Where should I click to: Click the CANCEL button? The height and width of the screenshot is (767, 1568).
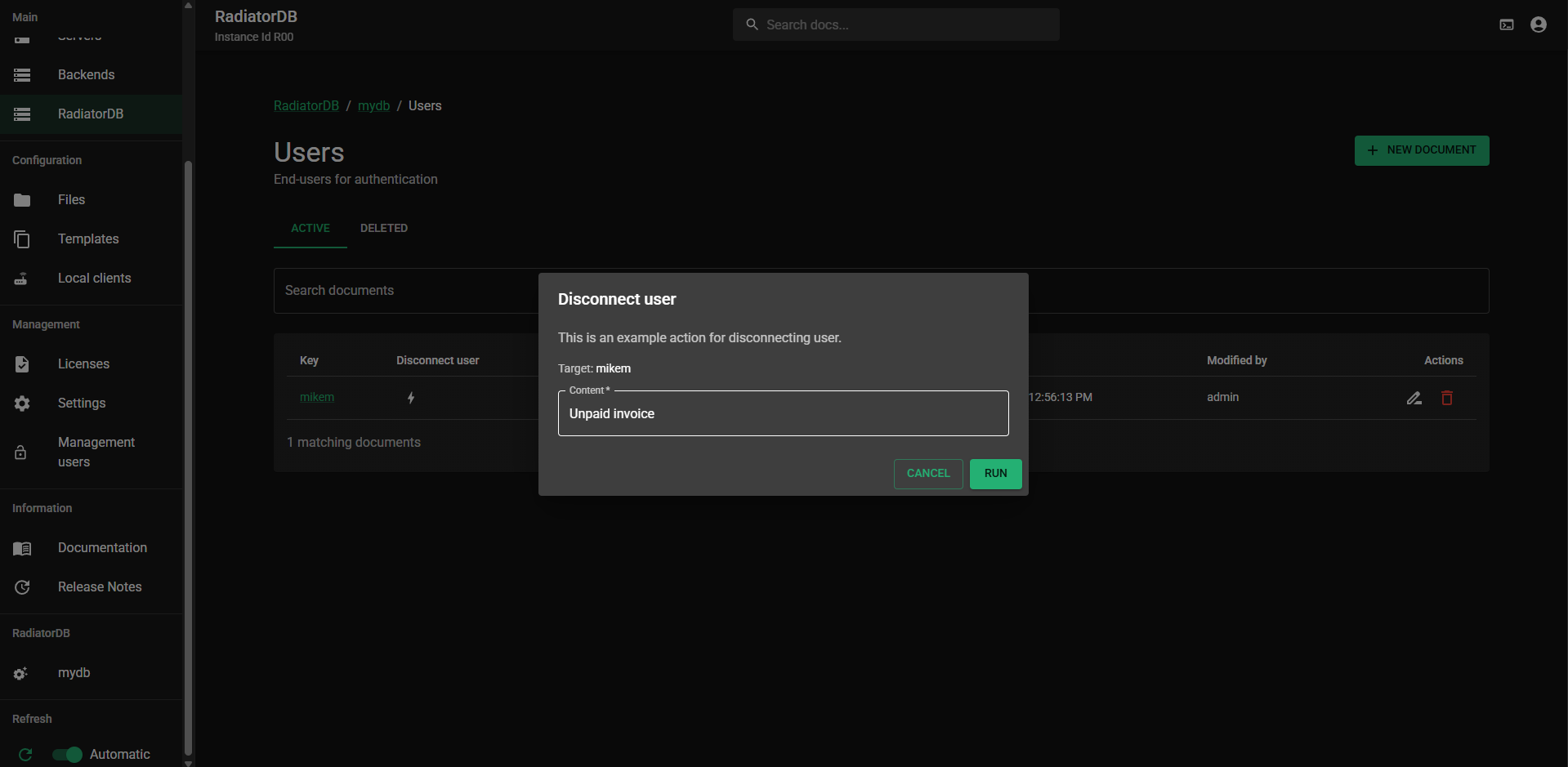pos(928,474)
